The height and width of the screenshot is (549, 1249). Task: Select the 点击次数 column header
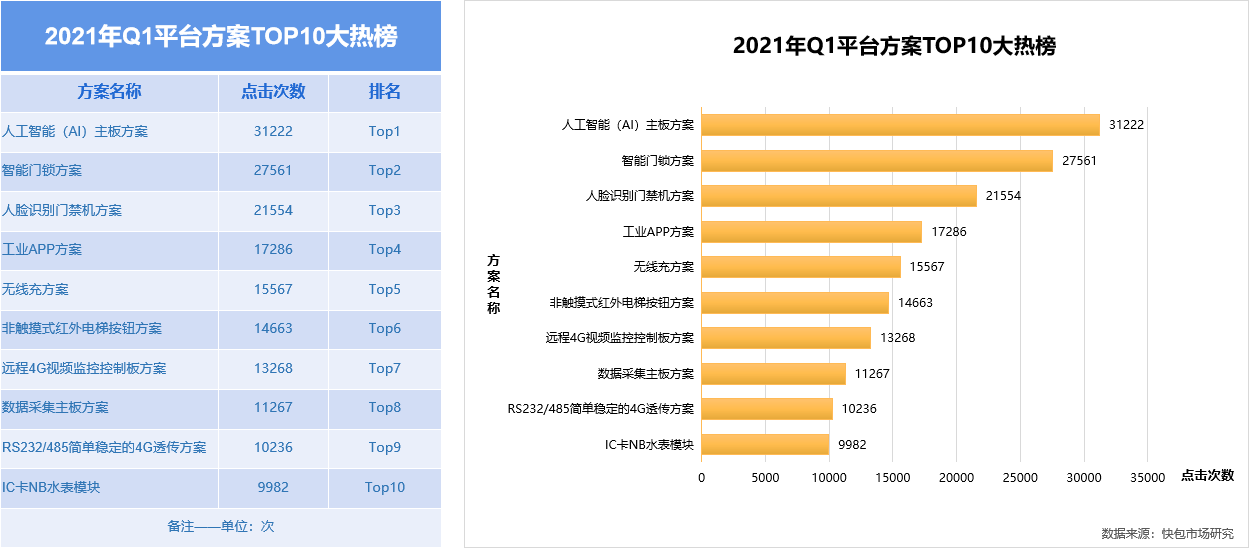point(273,92)
